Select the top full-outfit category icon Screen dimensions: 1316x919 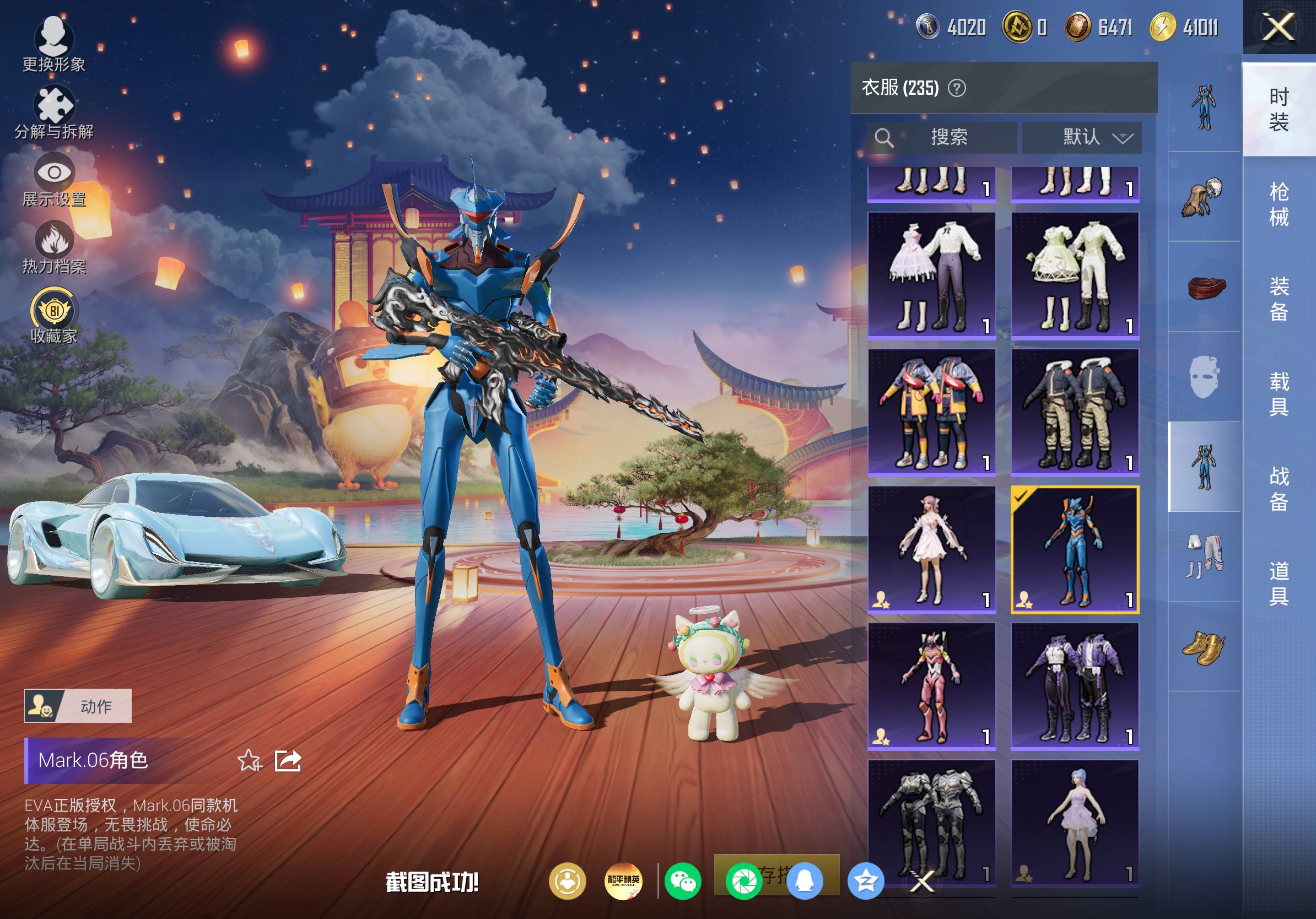point(1204,107)
